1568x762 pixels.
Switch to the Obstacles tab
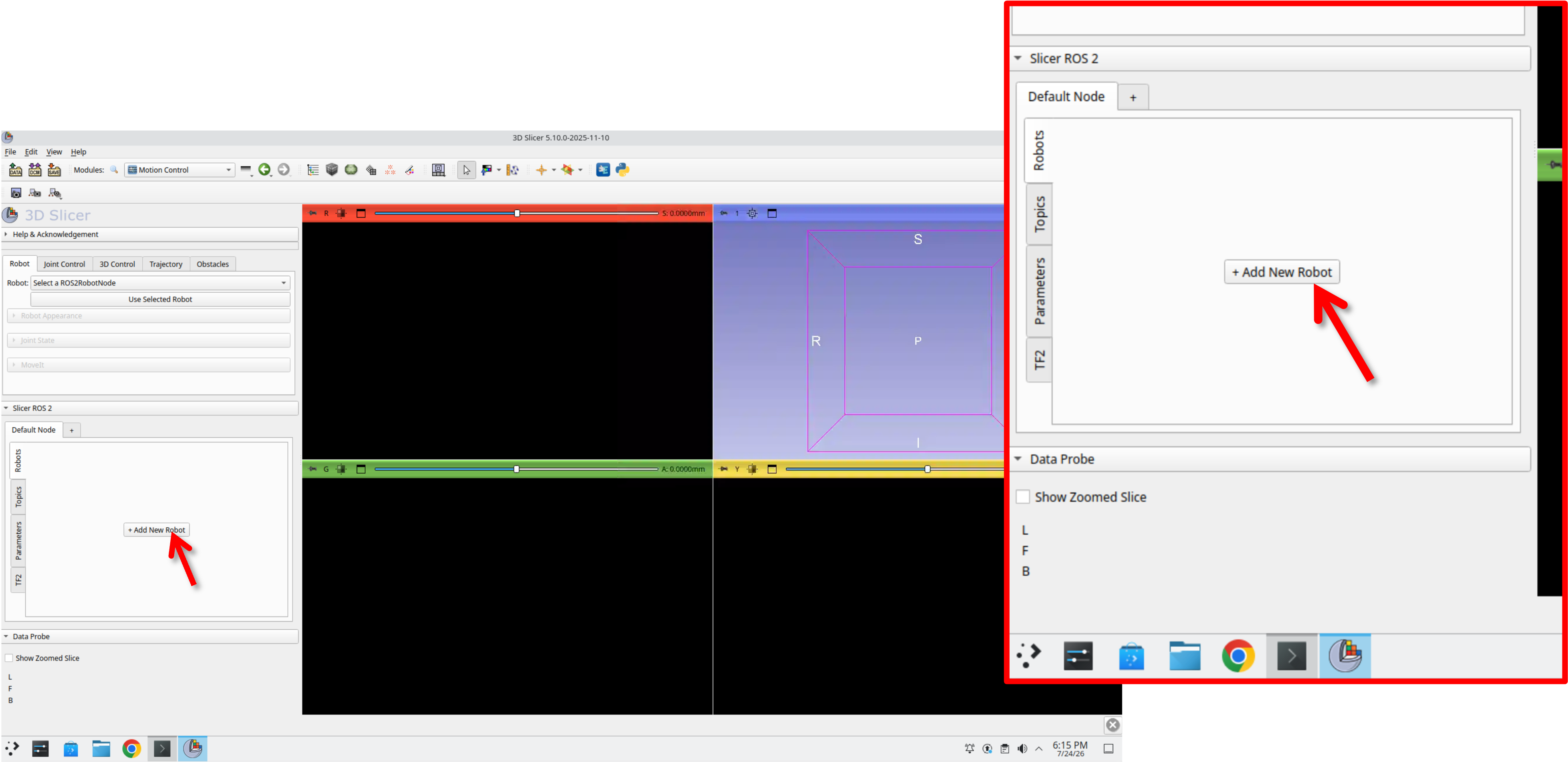point(212,264)
